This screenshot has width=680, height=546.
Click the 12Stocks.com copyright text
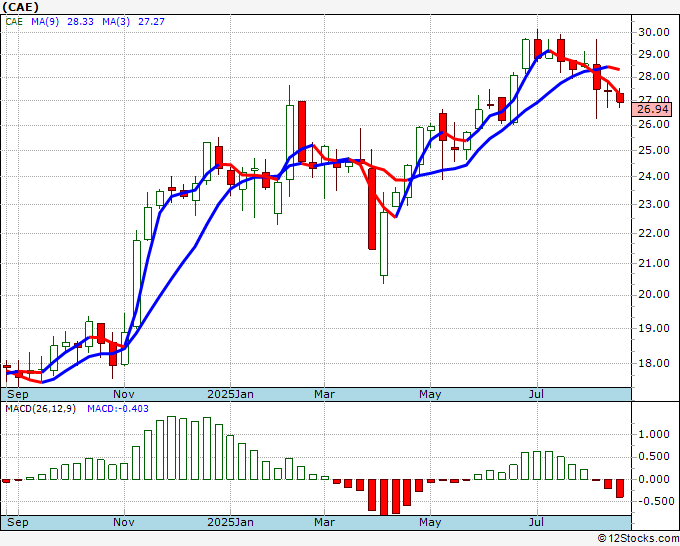click(638, 539)
